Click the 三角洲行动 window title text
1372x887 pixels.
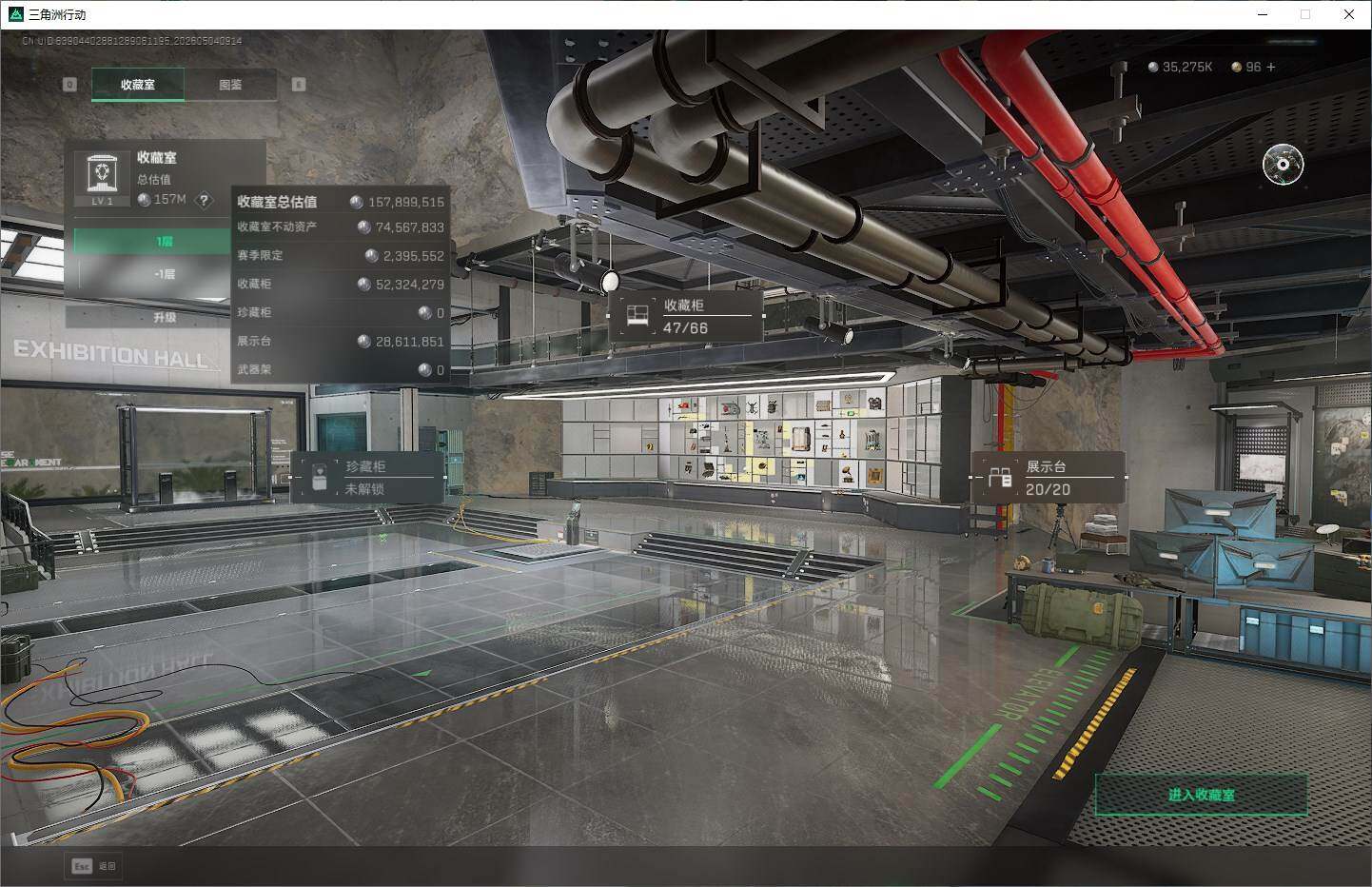coord(57,14)
